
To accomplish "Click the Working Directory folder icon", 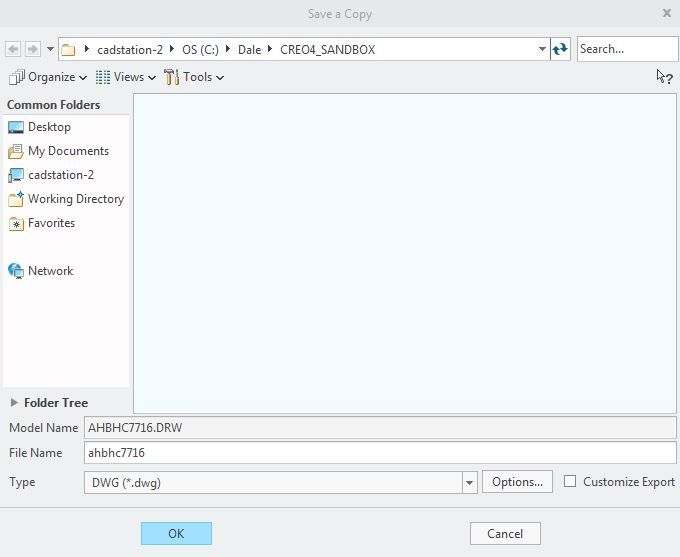I will pyautogui.click(x=16, y=199).
